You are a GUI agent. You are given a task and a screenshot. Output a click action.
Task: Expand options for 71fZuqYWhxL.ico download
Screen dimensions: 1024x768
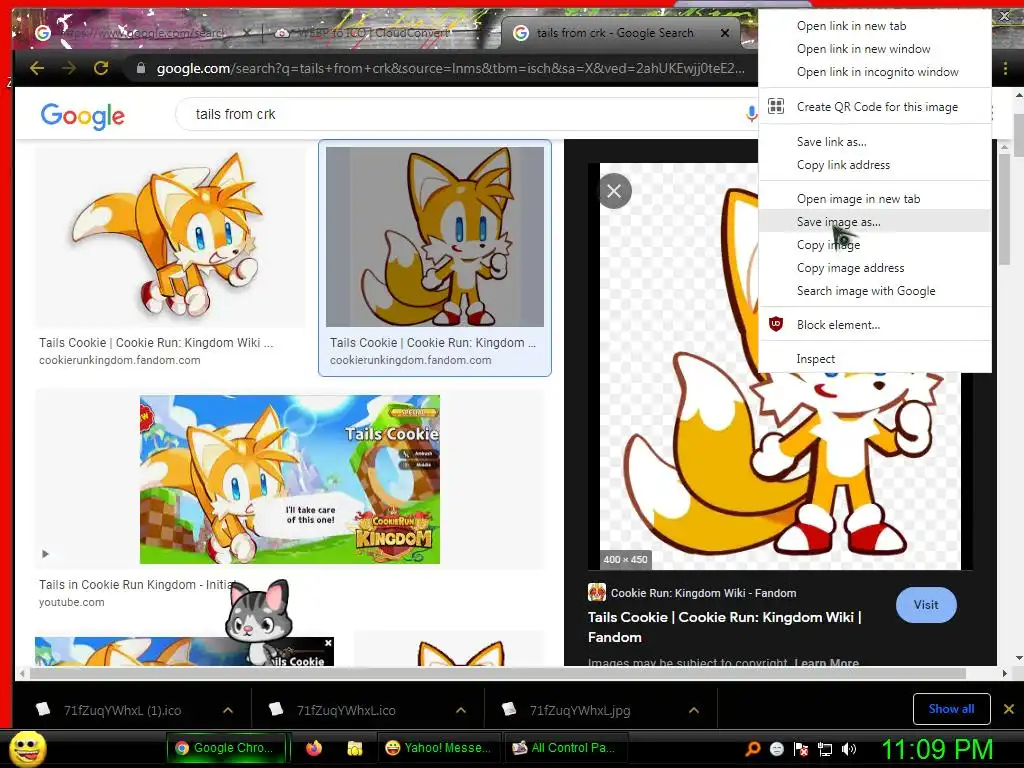[x=461, y=710]
